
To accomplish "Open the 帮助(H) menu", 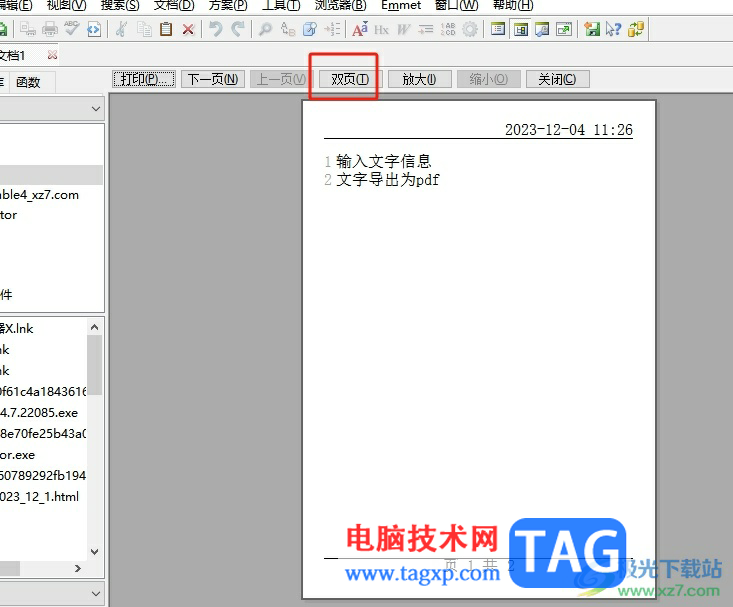I will click(x=513, y=5).
